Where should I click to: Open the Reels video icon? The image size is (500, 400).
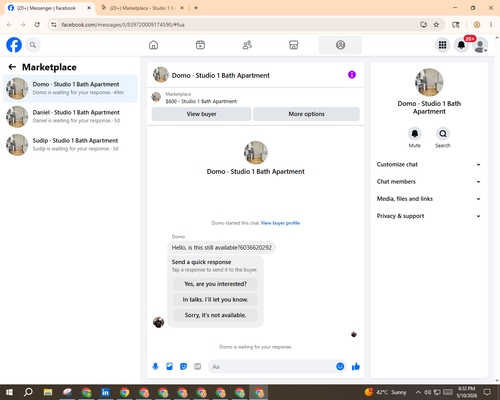[200, 45]
